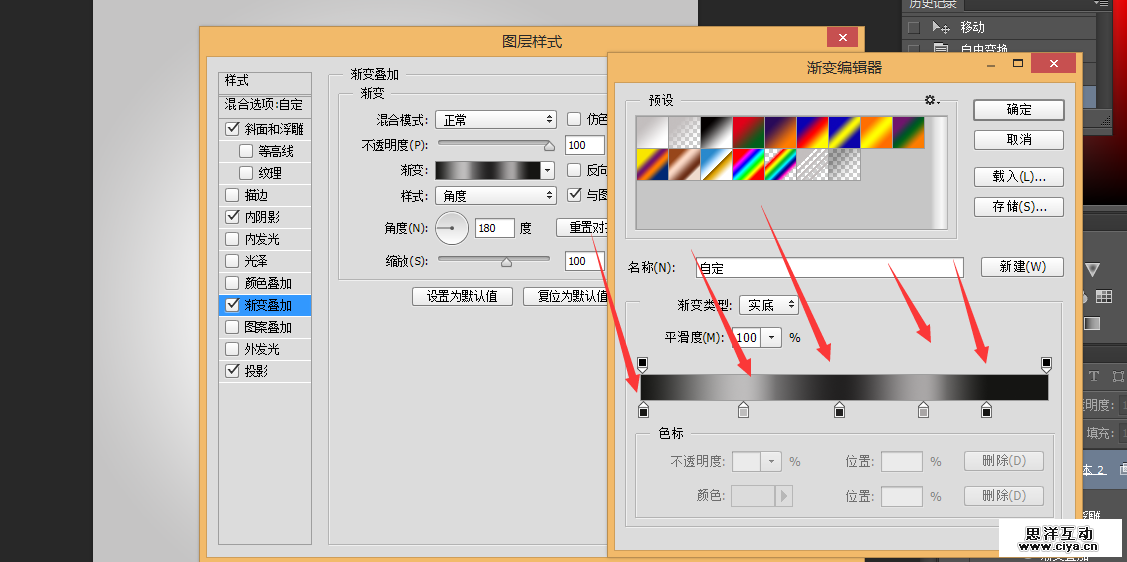Screen dimensions: 1127x562
Task: Click the angle dial in Layer Style
Action: pyautogui.click(x=452, y=228)
